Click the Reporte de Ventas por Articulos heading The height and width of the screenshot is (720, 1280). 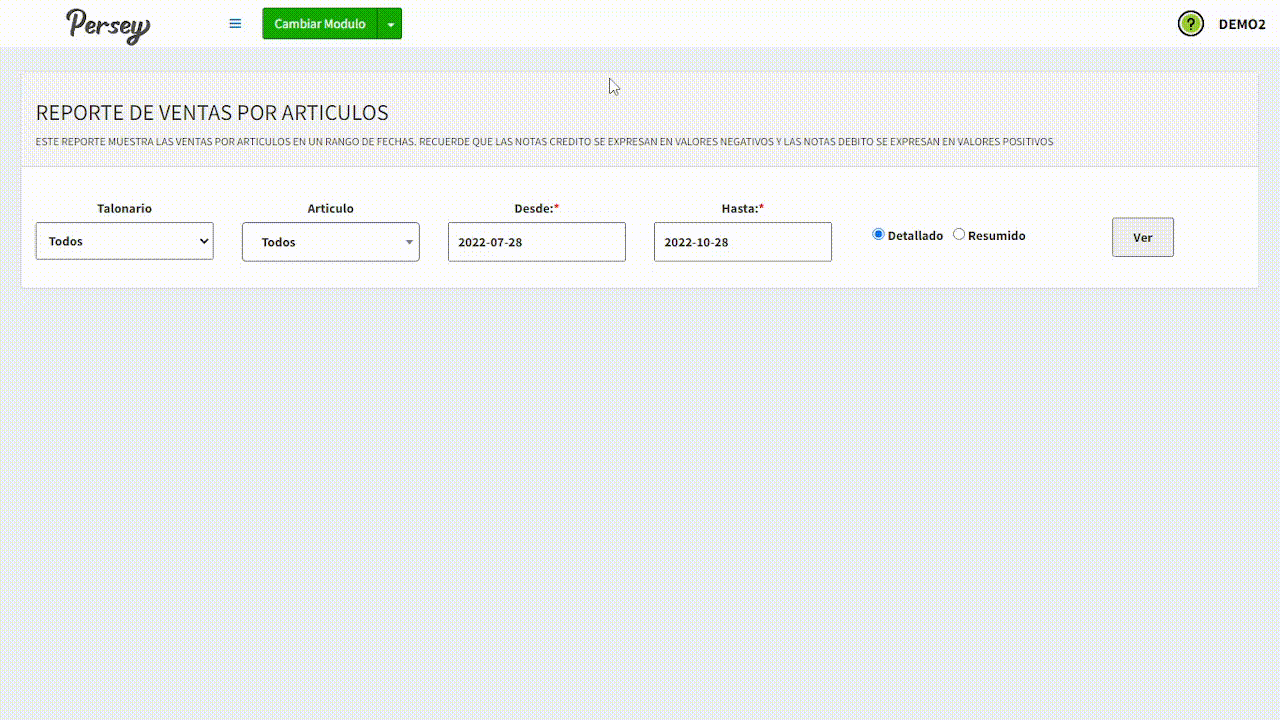coord(212,113)
